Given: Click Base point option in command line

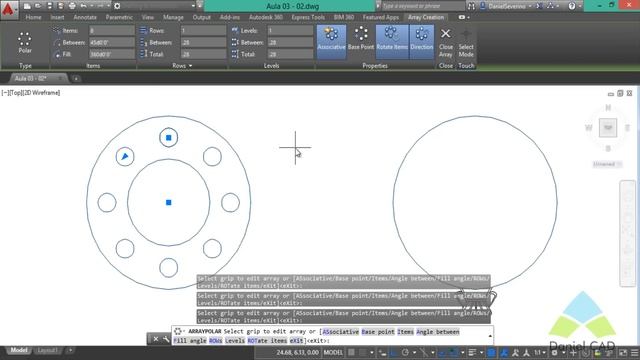Looking at the screenshot, I should tap(378, 331).
